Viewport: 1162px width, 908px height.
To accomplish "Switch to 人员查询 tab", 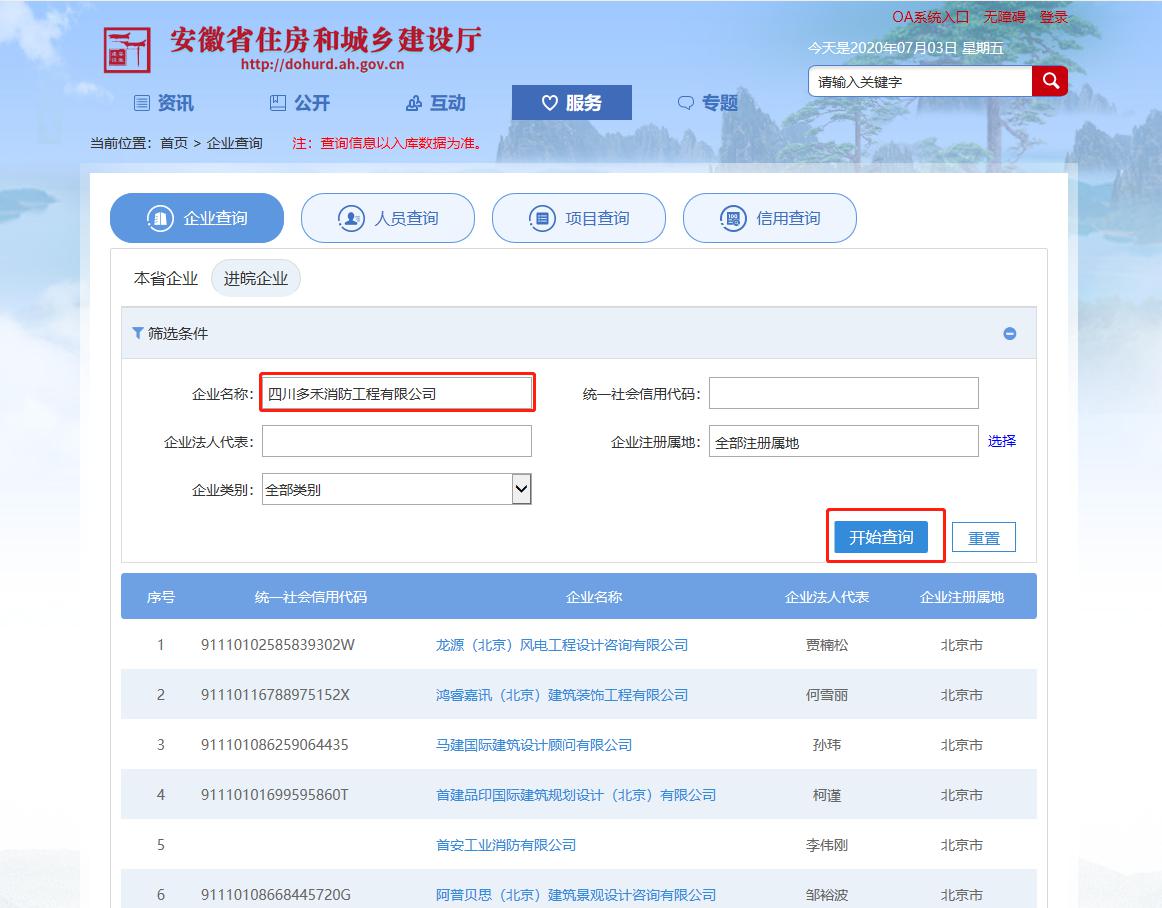I will tap(388, 218).
